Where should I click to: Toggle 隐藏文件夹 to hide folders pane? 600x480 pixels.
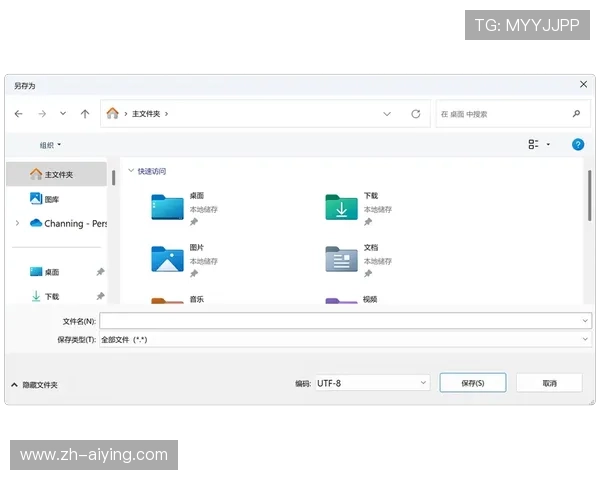(x=34, y=385)
